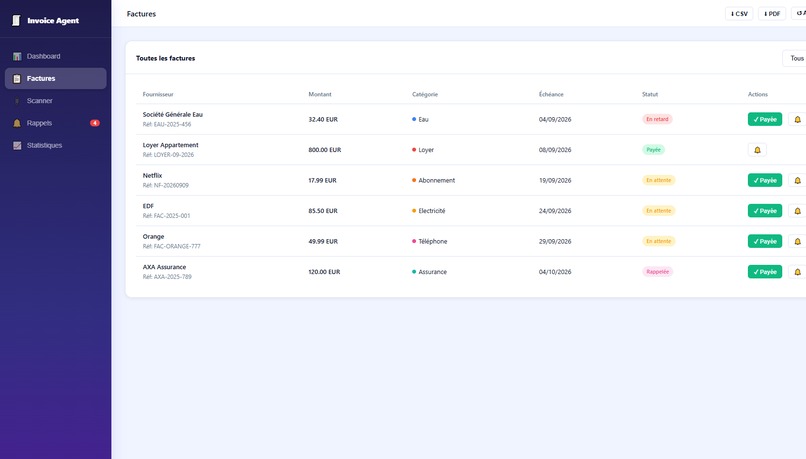Mark Netflix invoice as Payée
This screenshot has width=806, height=459.
pos(765,180)
